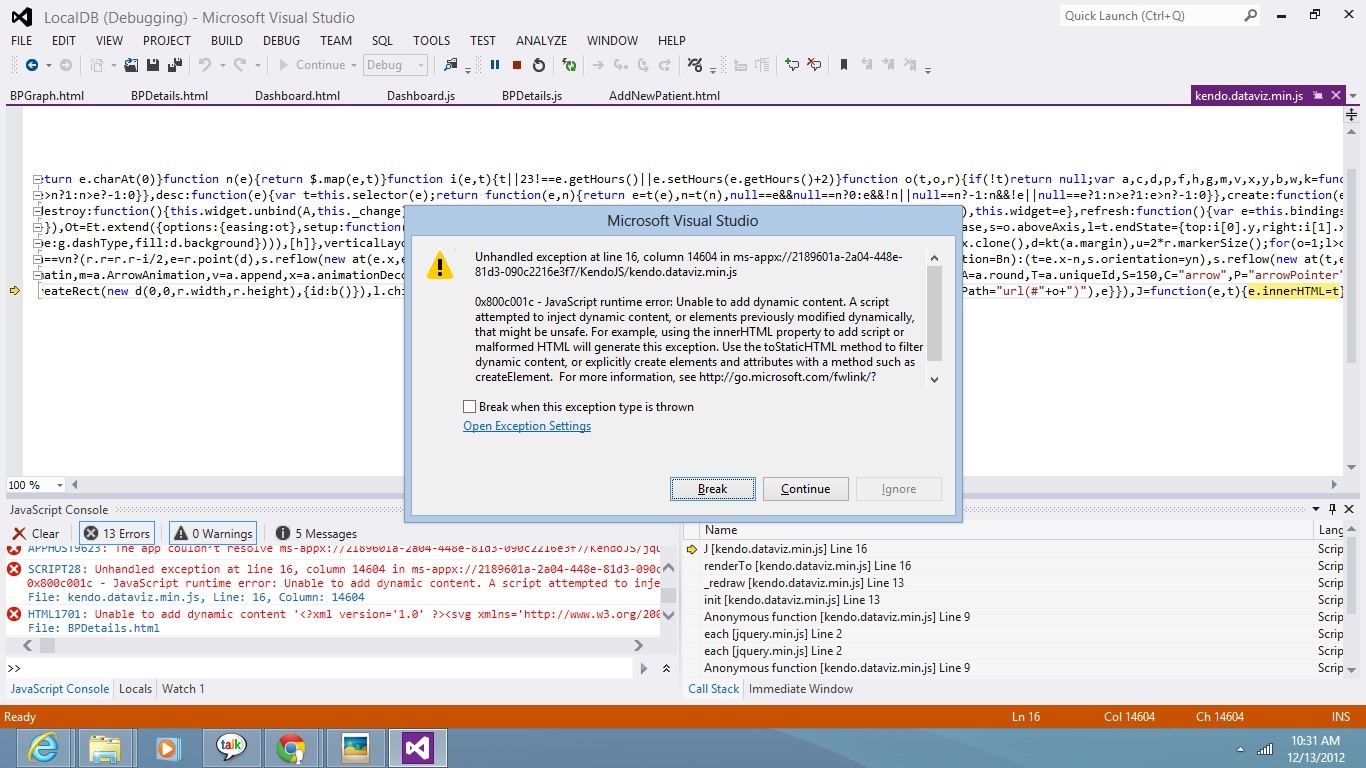The image size is (1366, 768).
Task: Close the kendo.dataviz.min.js tab
Action: [x=1336, y=96]
